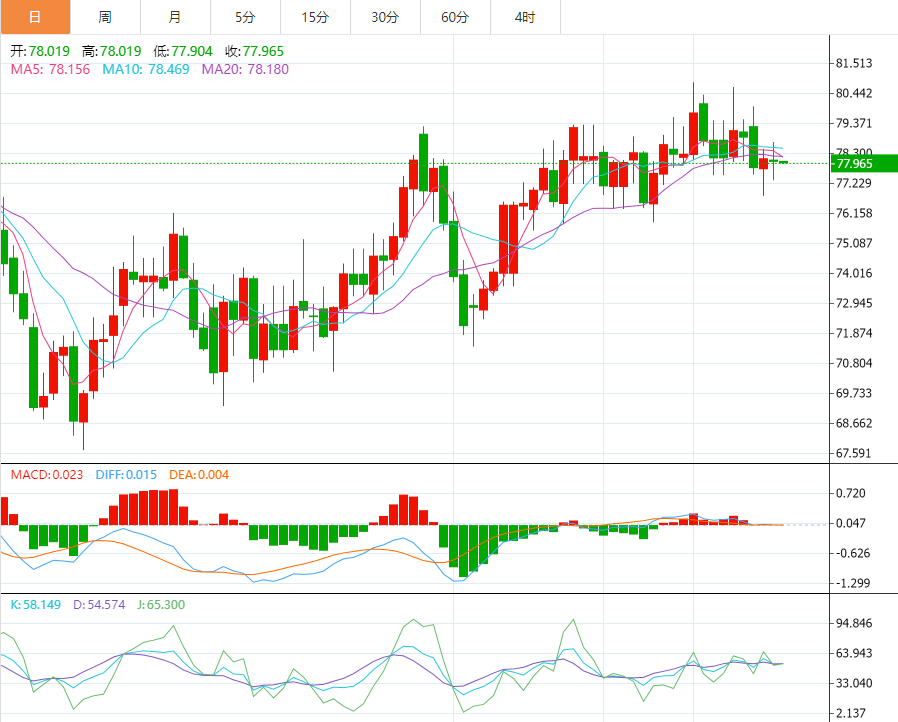Screen dimensions: 898x722
Task: Switch to the 月 monthly tab
Action: (x=175, y=17)
